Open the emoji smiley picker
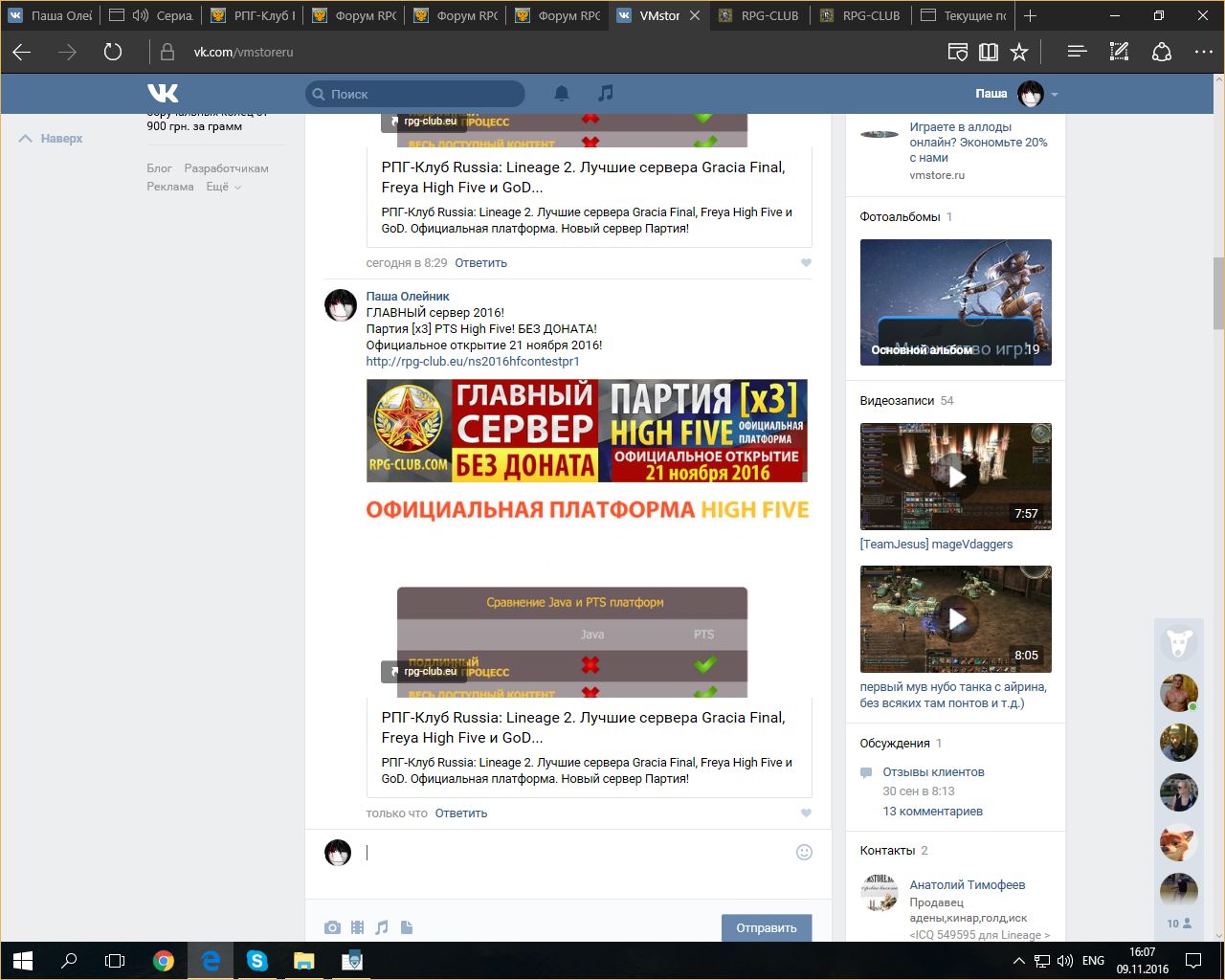 point(804,852)
